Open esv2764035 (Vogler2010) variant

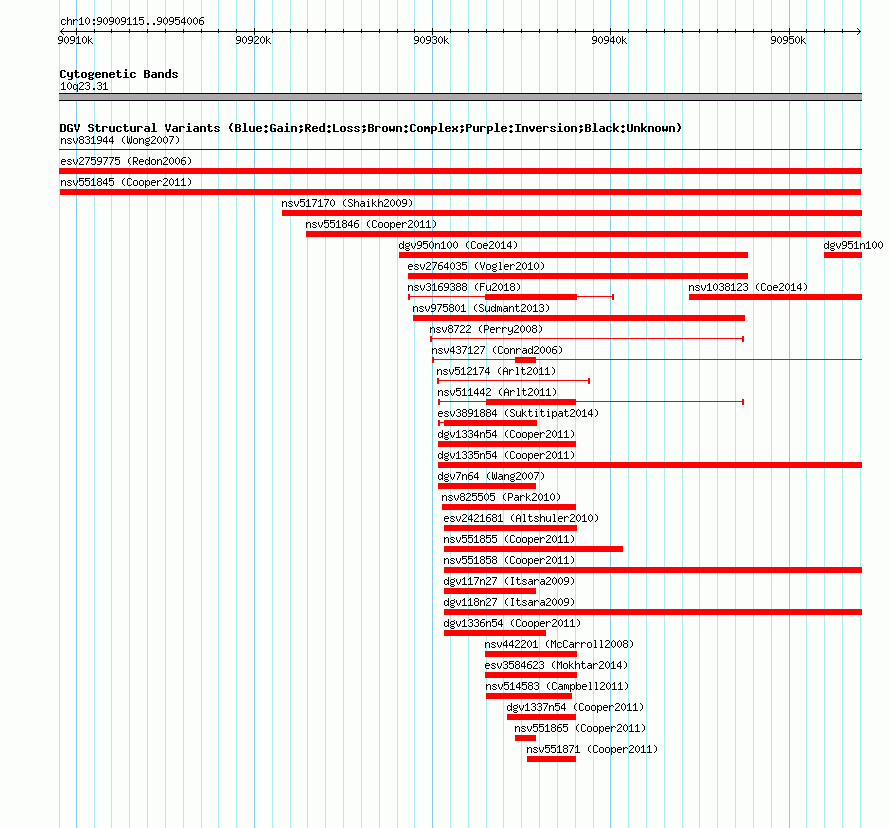[476, 266]
